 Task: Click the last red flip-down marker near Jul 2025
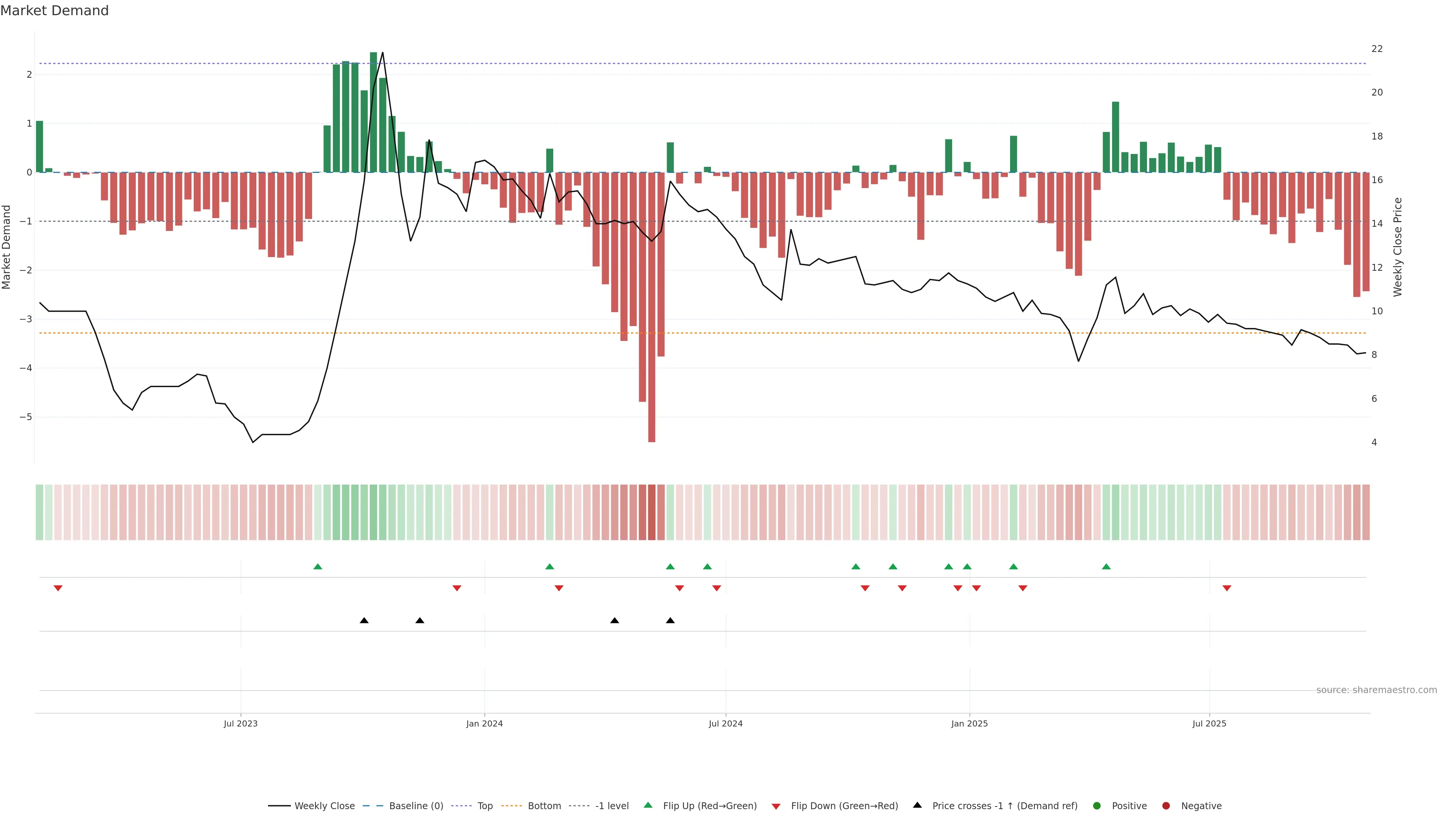[x=1227, y=588]
